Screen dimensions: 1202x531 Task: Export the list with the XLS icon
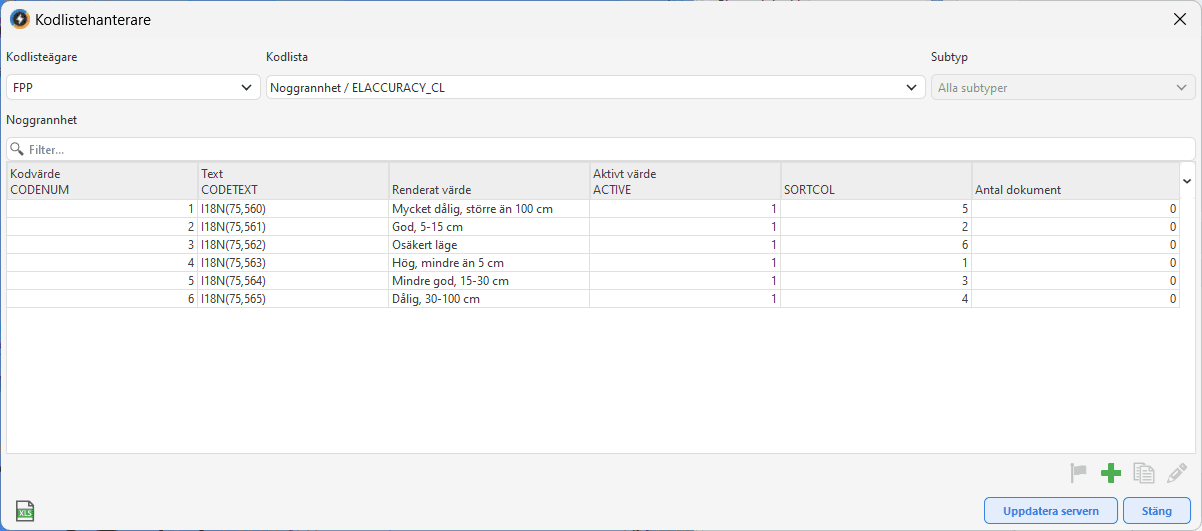26,511
